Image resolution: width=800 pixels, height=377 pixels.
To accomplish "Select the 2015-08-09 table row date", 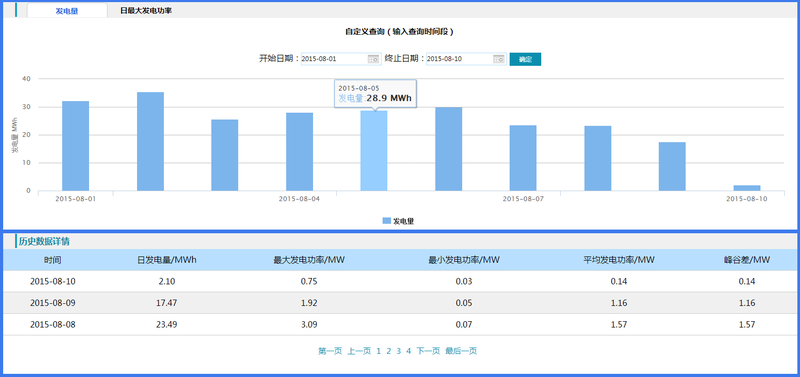I will [x=53, y=303].
